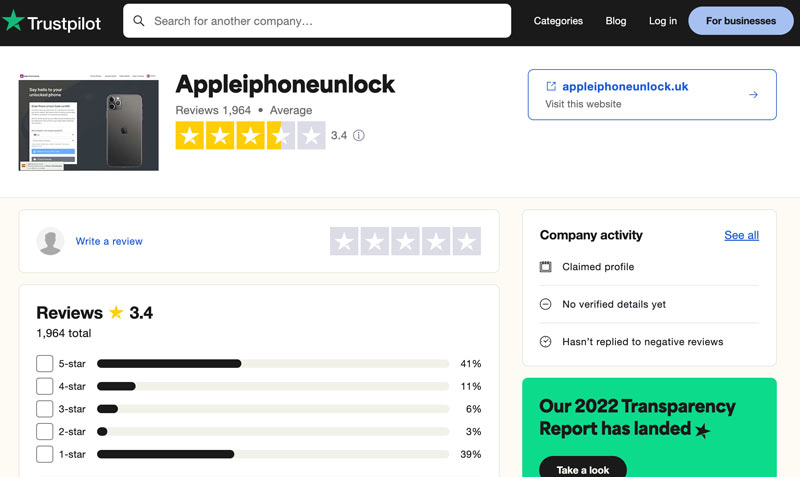Click the For businesses button

[x=741, y=21]
